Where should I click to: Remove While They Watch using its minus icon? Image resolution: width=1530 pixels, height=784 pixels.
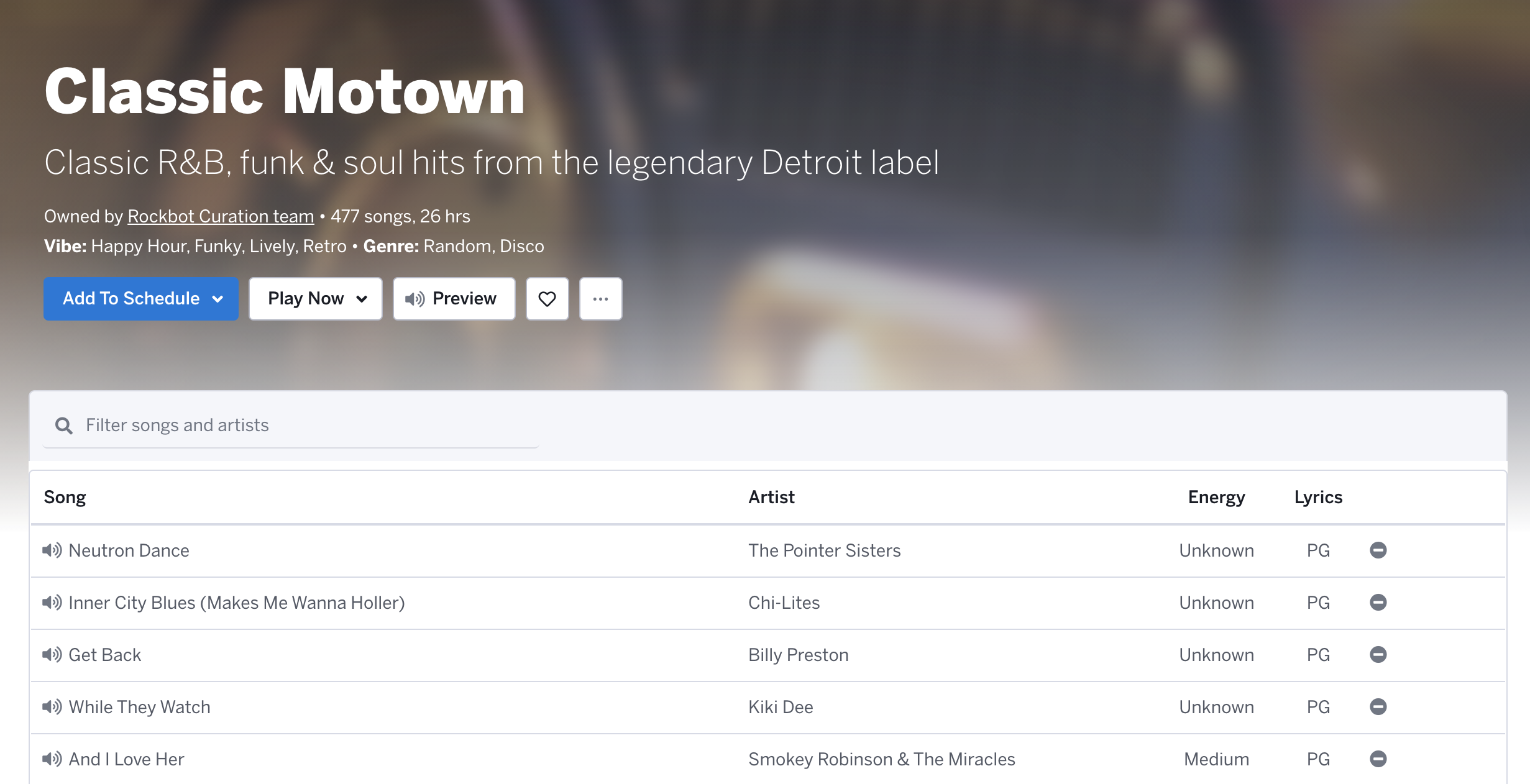1378,707
